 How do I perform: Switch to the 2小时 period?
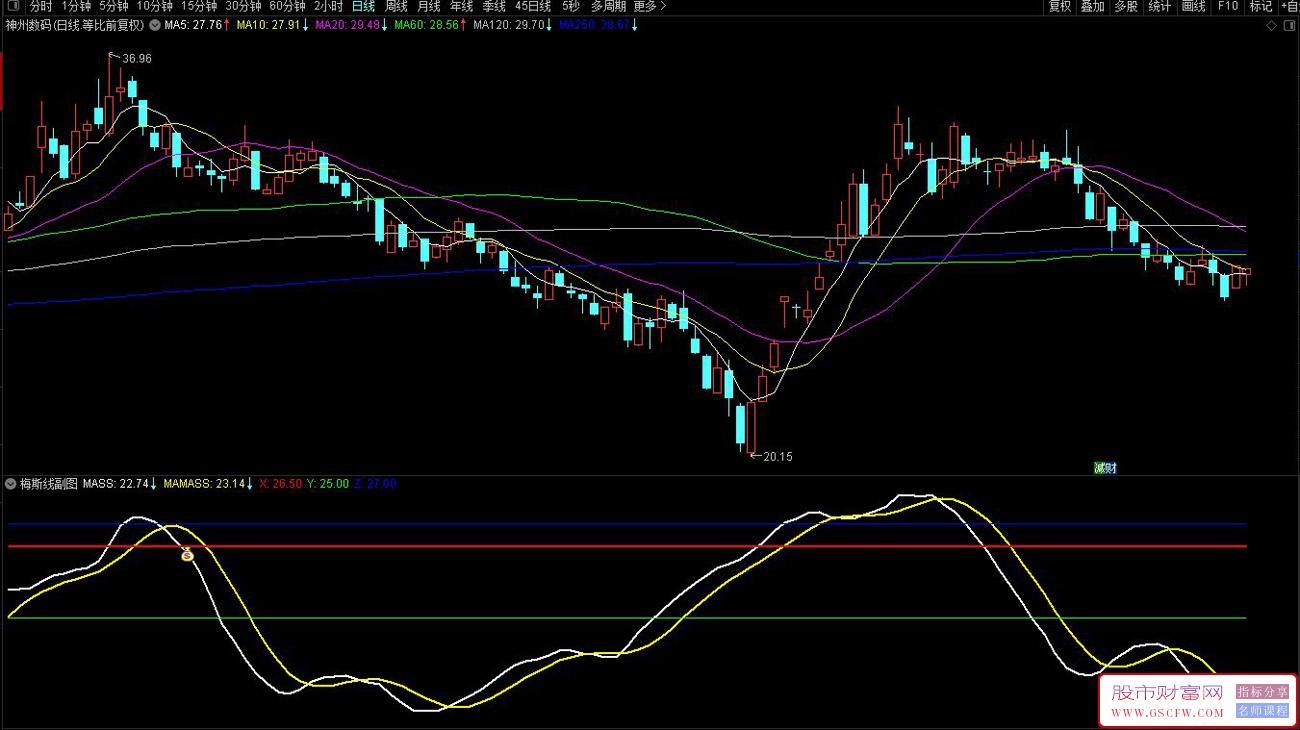[328, 6]
